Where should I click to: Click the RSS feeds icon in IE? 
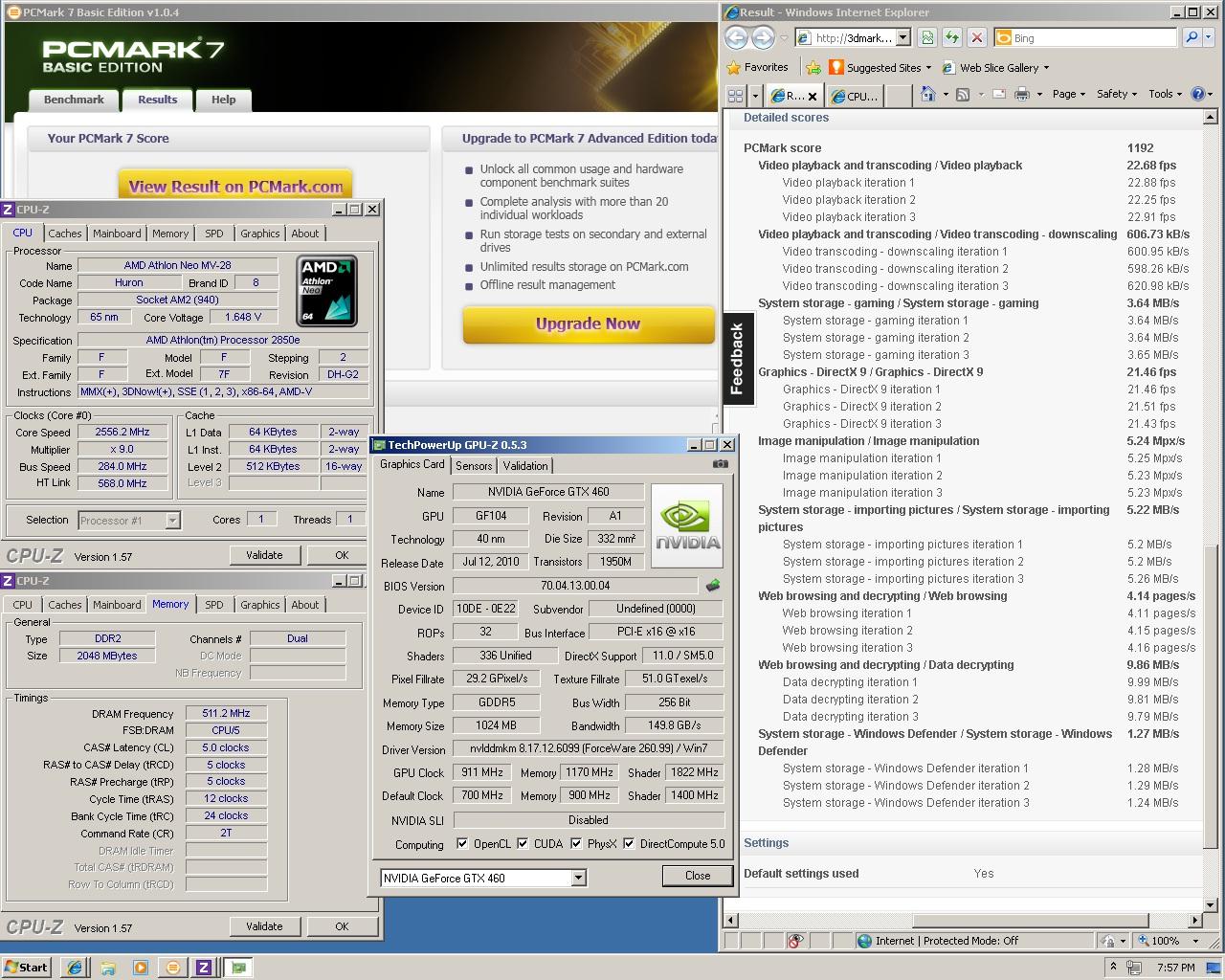pos(963,94)
